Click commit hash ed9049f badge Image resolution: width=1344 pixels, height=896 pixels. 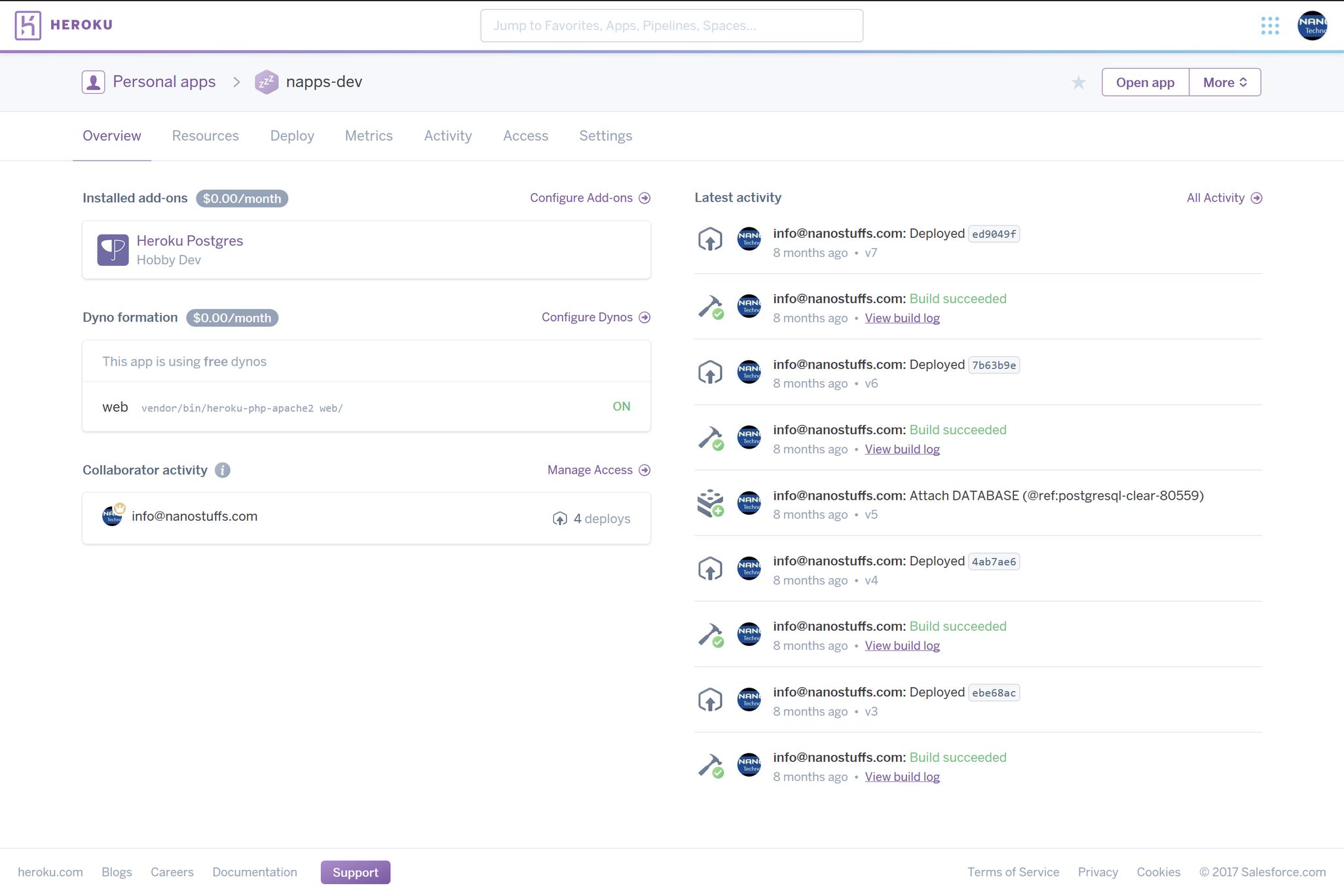[994, 234]
